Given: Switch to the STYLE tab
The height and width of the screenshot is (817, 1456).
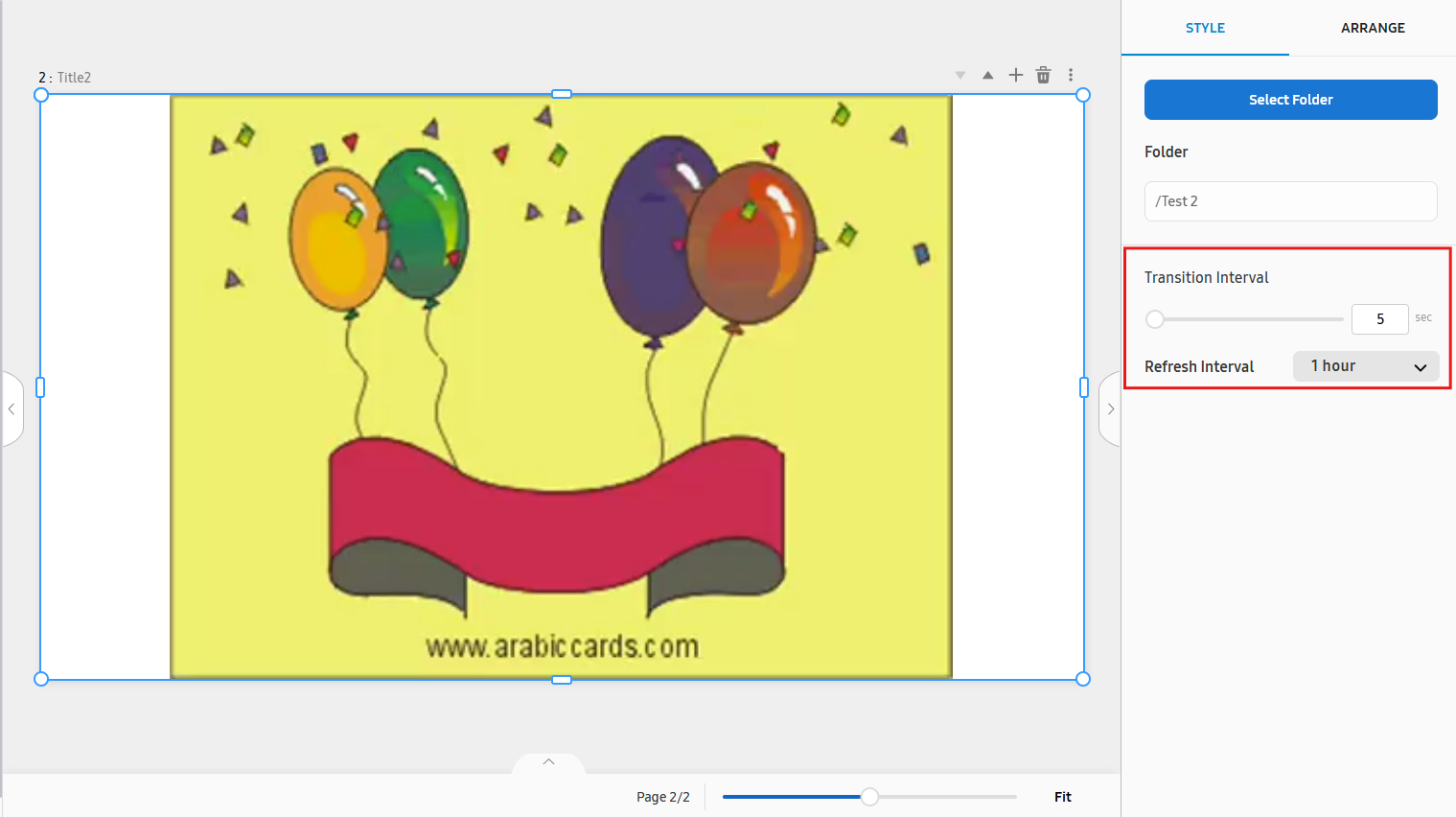Looking at the screenshot, I should [1205, 28].
